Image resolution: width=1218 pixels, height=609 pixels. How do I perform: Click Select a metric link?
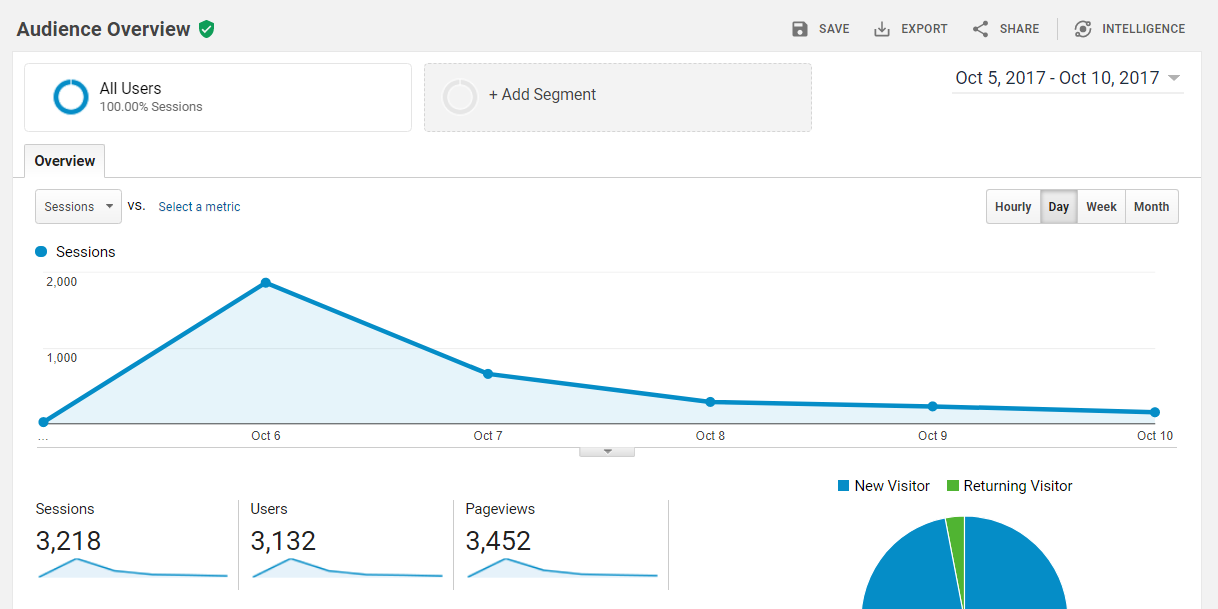coord(199,207)
